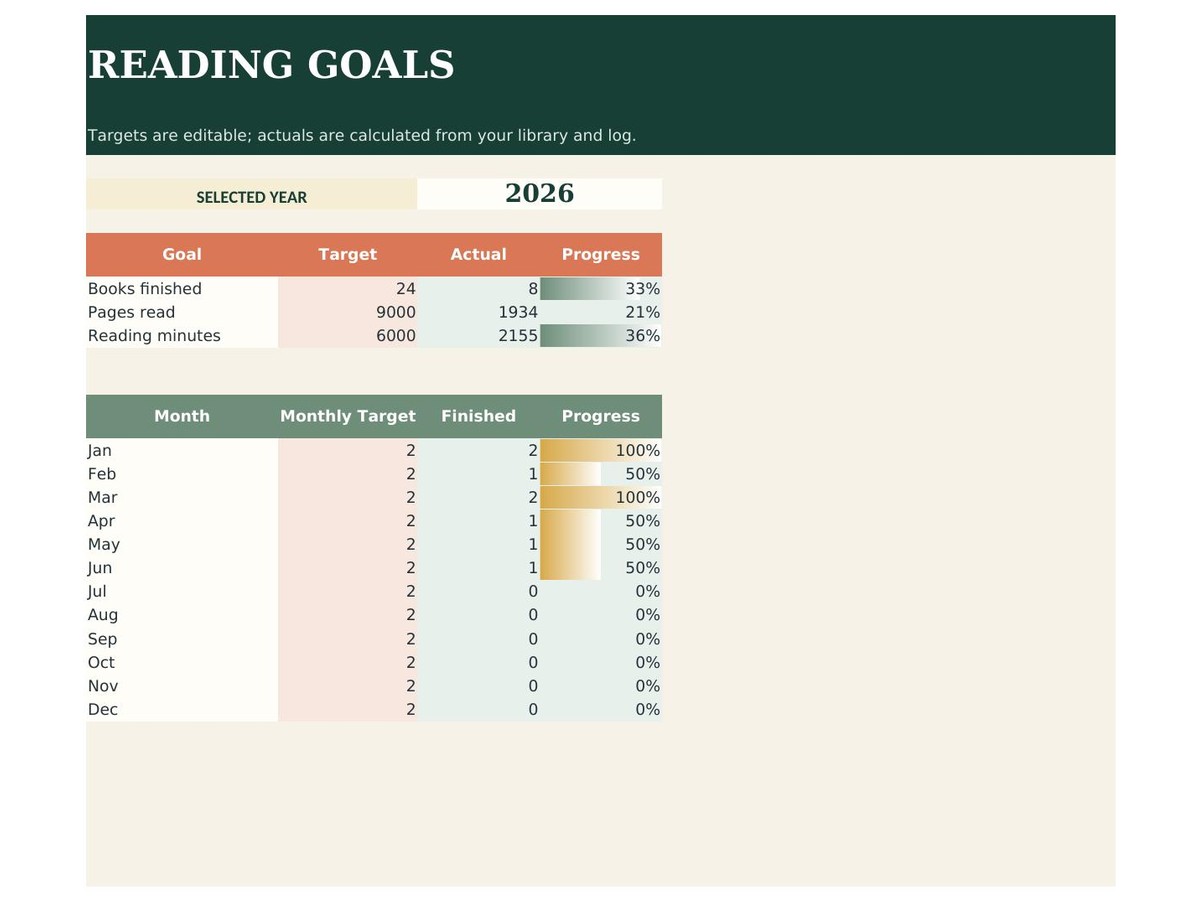
Task: Click the READING GOALS title
Action: coord(271,65)
